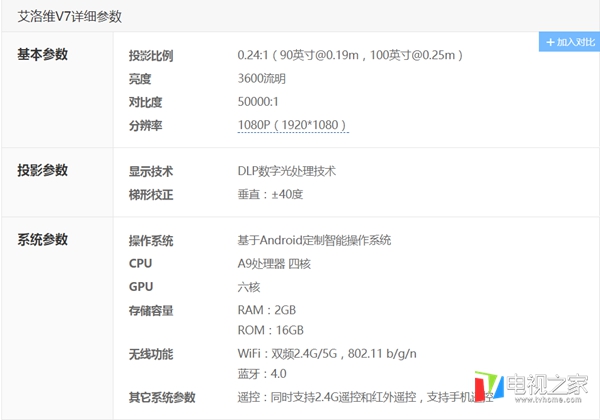Click the 蓝牙：4.0 value

pos(262,374)
